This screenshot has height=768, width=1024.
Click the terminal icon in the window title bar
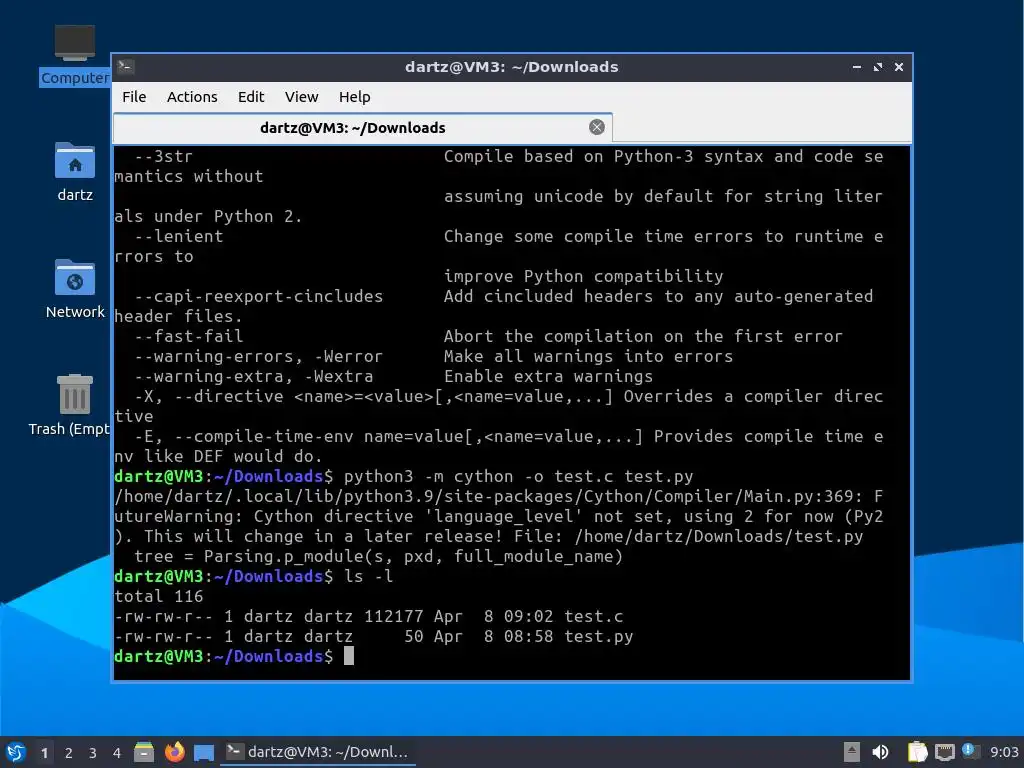tap(125, 66)
